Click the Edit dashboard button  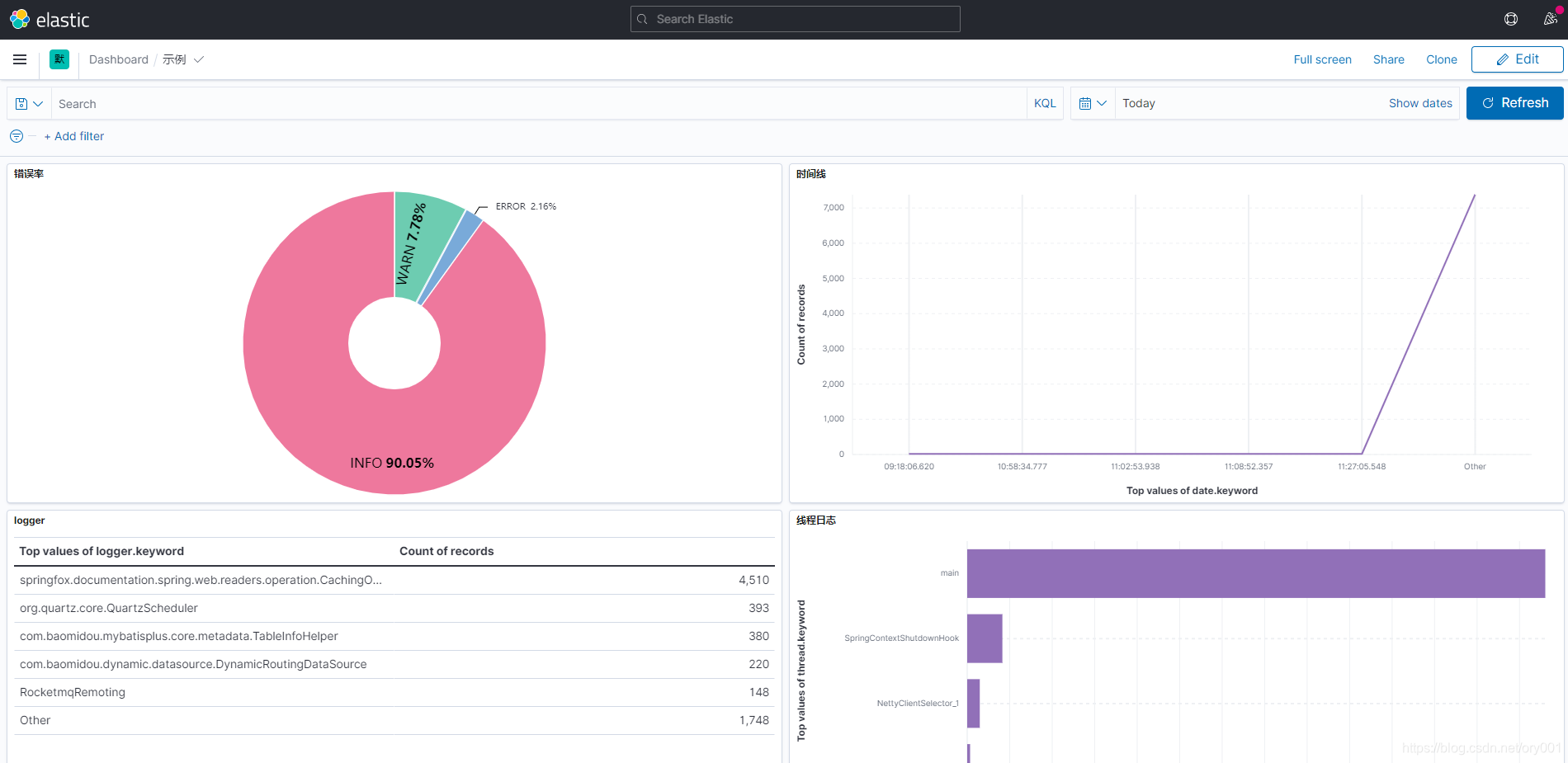tap(1517, 59)
